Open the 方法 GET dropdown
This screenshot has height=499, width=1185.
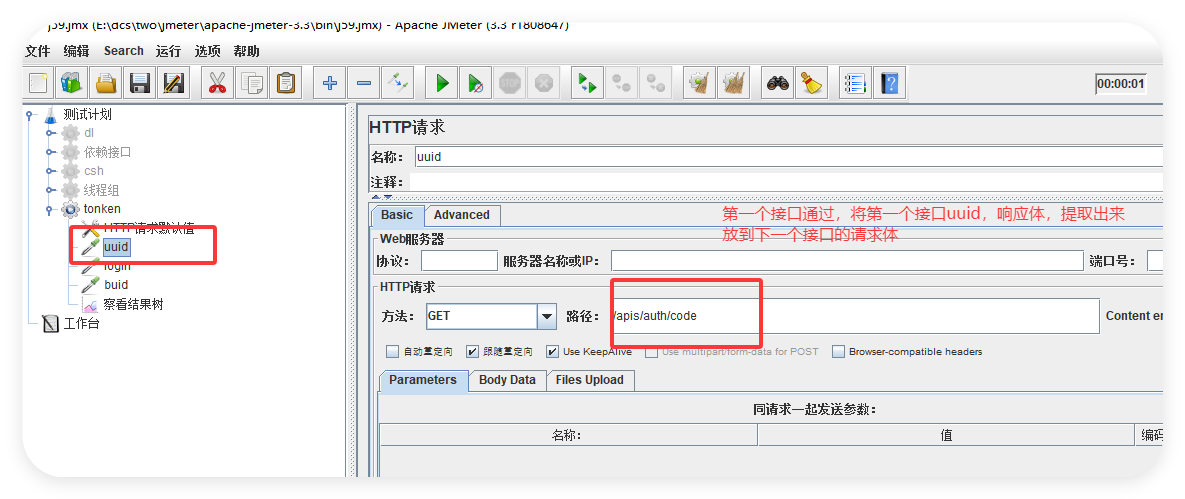tap(547, 316)
